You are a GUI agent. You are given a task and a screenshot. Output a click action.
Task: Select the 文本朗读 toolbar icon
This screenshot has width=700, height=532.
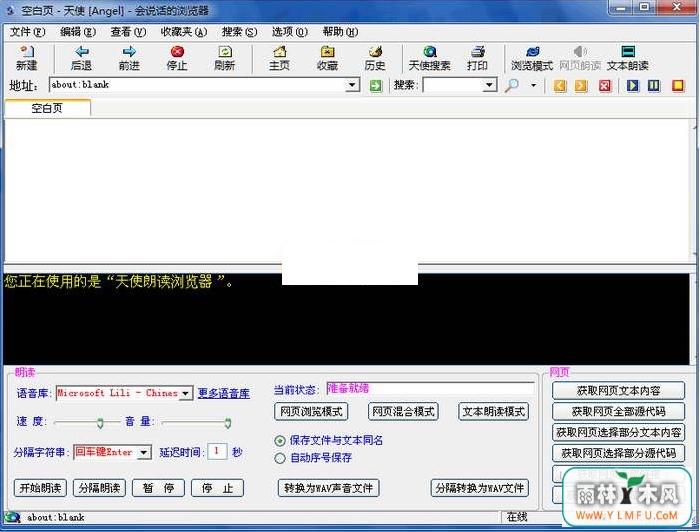point(628,58)
